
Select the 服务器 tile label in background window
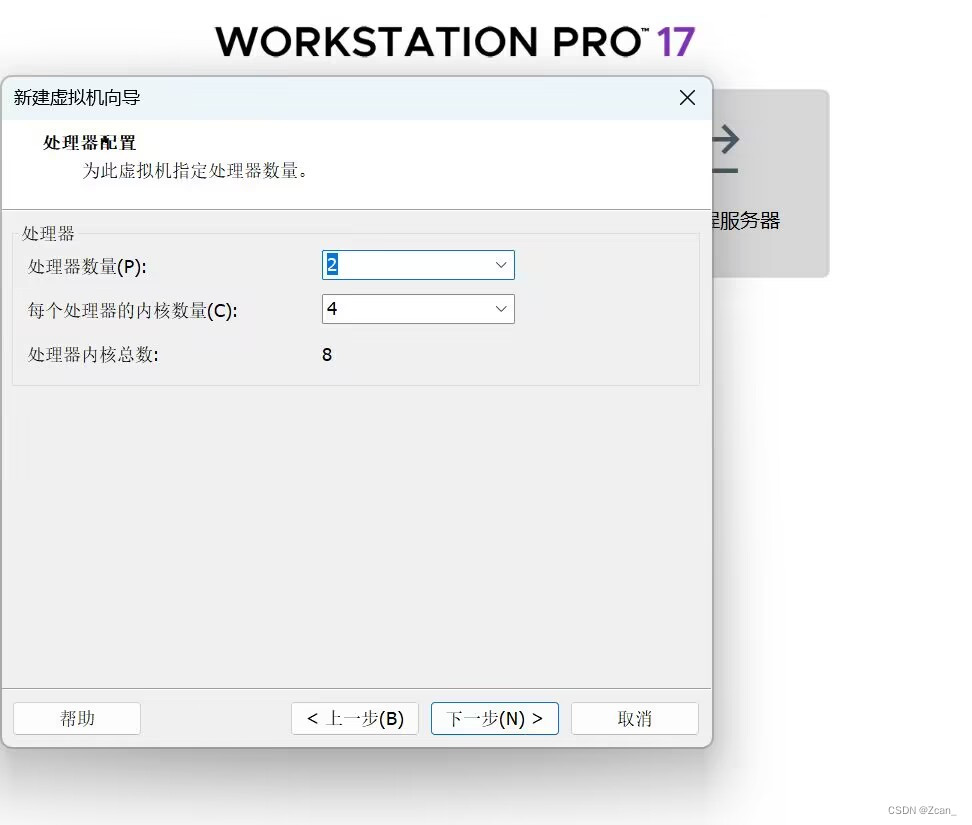[x=746, y=221]
